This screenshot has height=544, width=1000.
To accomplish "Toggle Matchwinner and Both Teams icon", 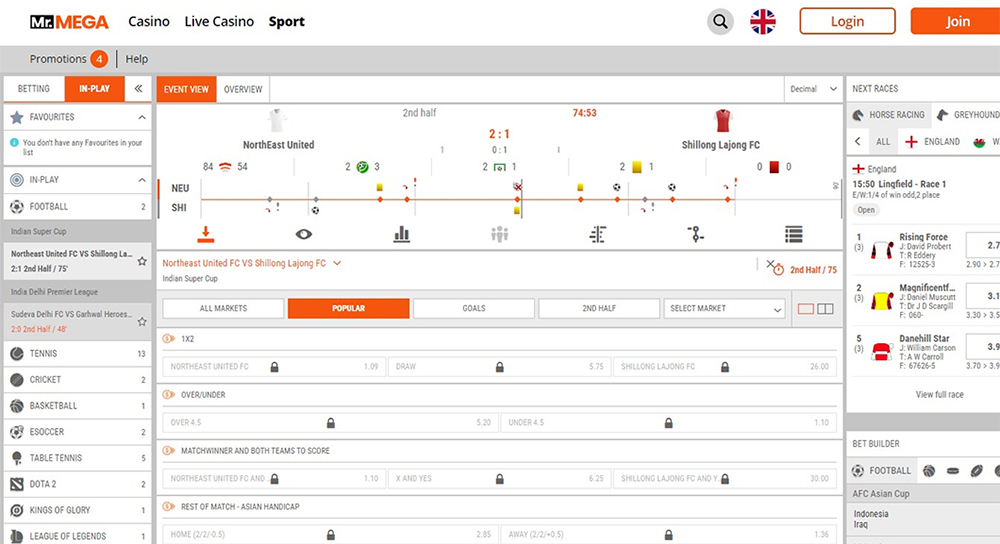I will (x=168, y=450).
